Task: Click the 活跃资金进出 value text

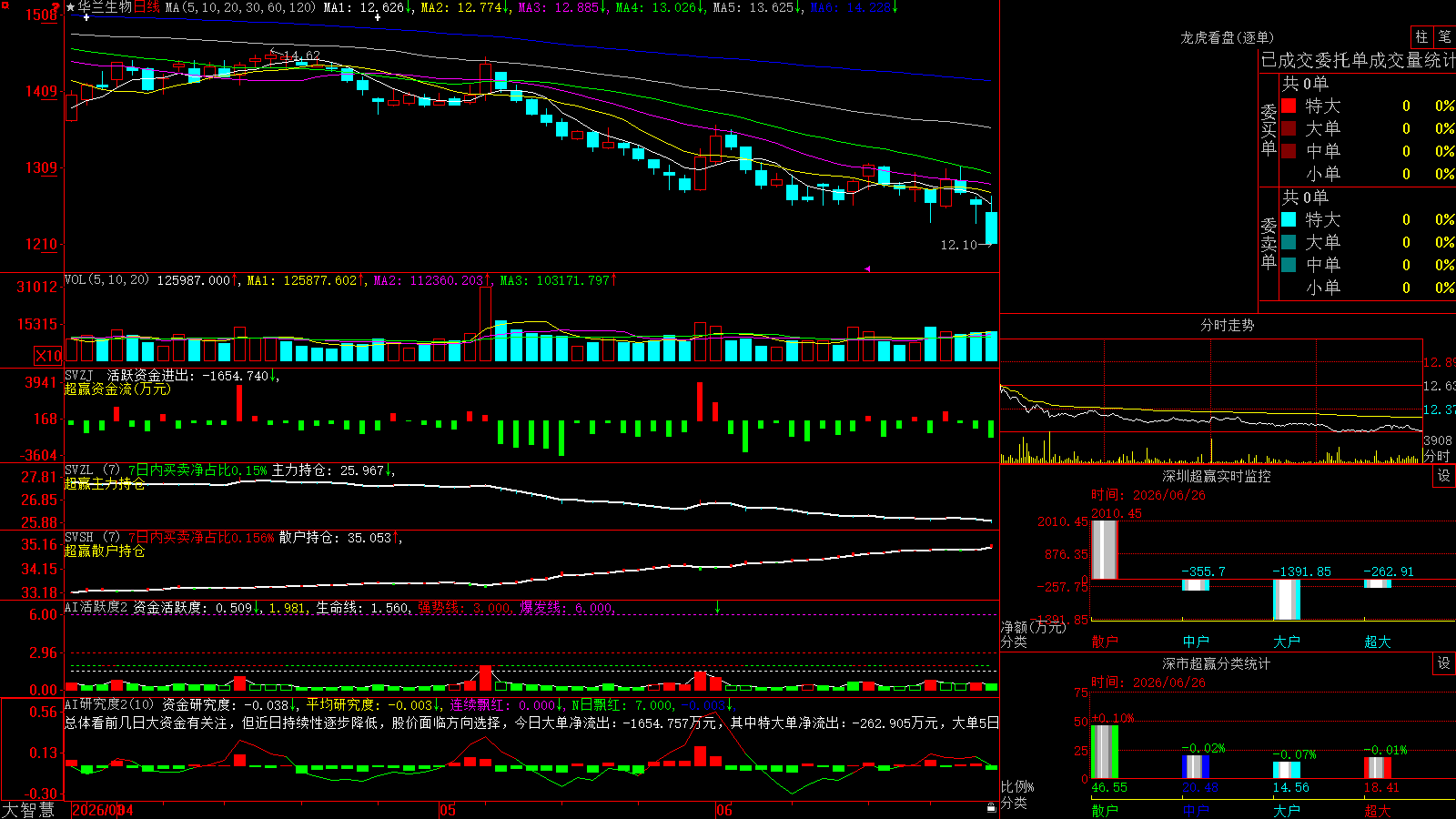Action: click(188, 376)
